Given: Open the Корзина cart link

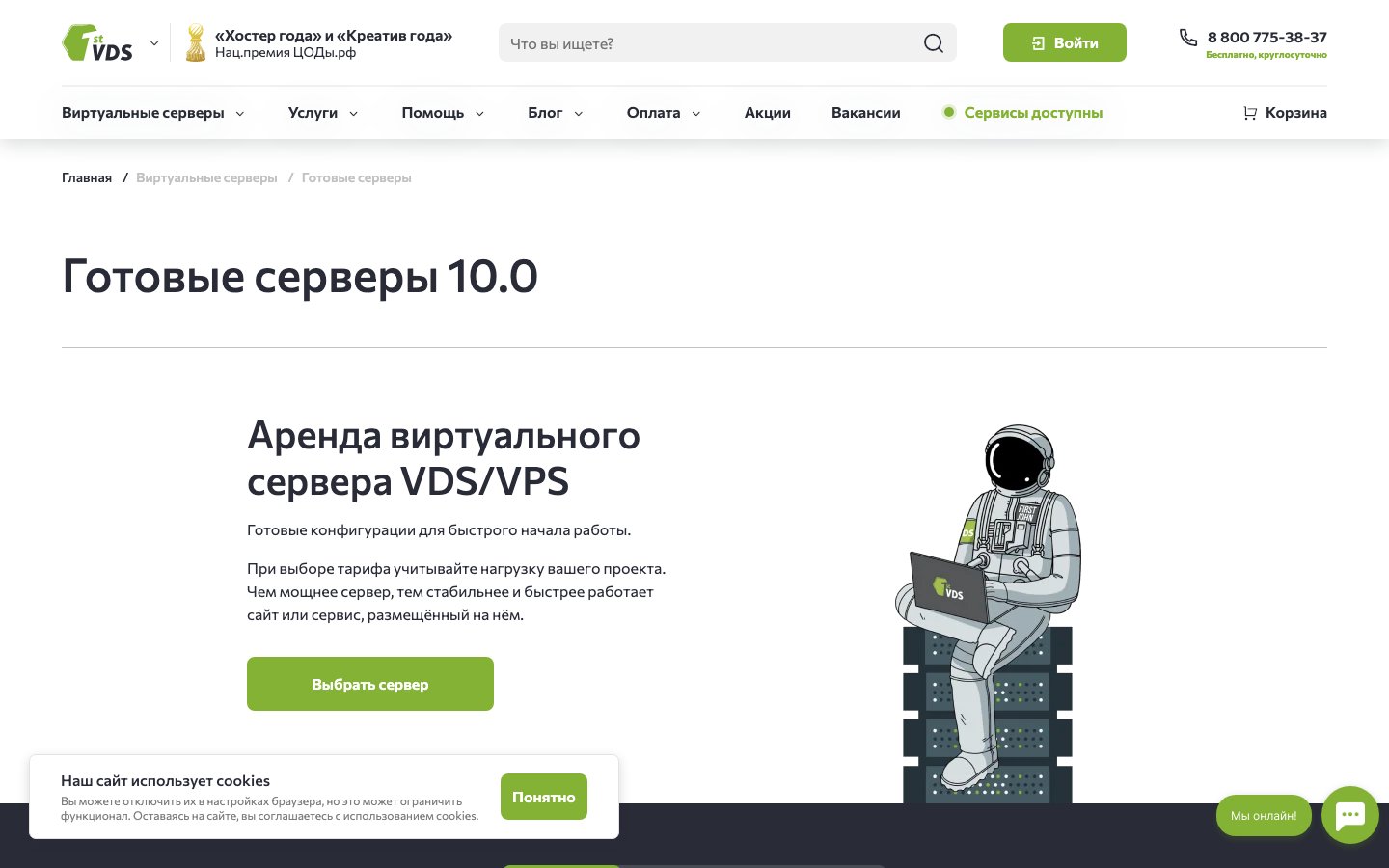Looking at the screenshot, I should (x=1295, y=113).
